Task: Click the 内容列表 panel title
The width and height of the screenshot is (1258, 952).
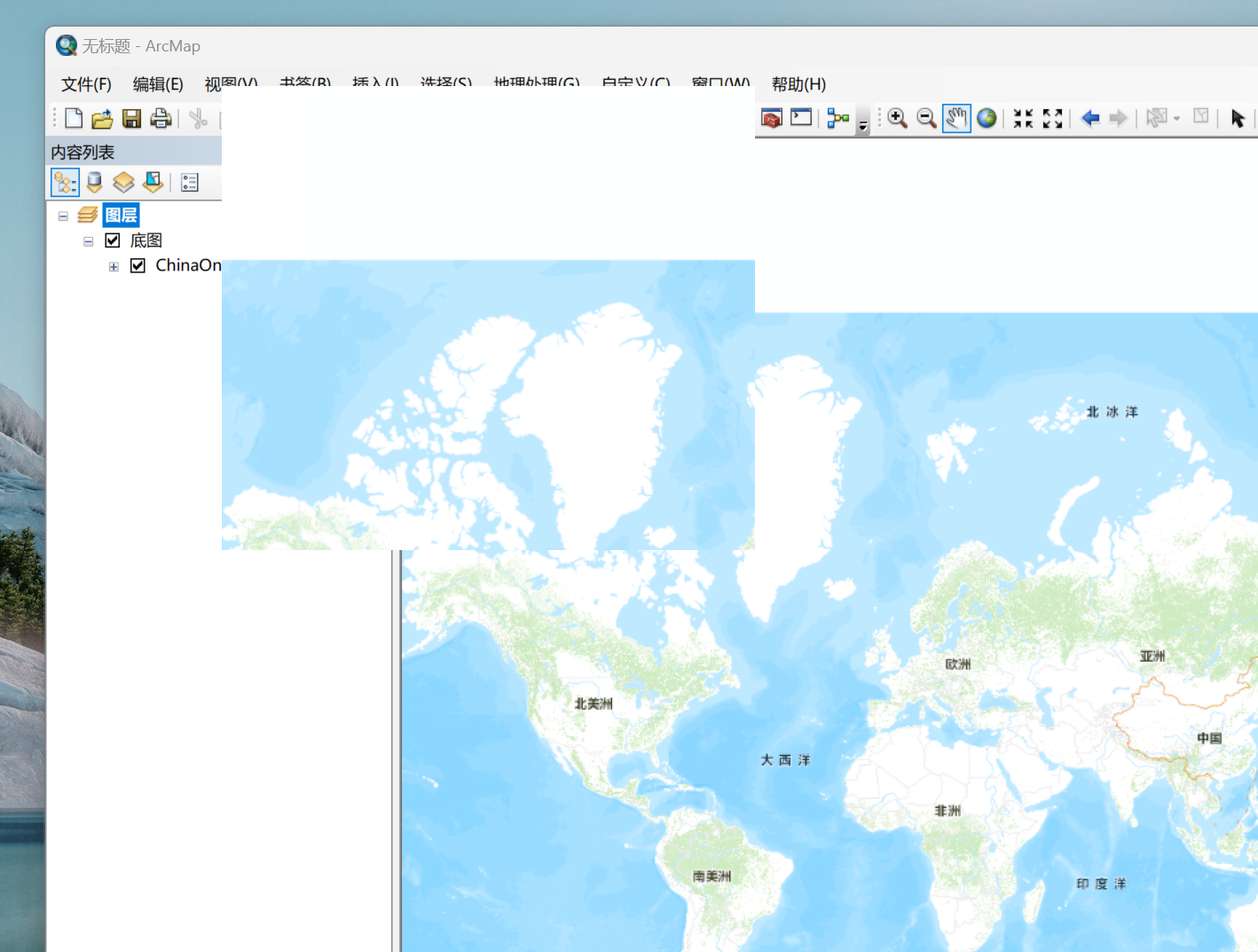Action: 83,153
